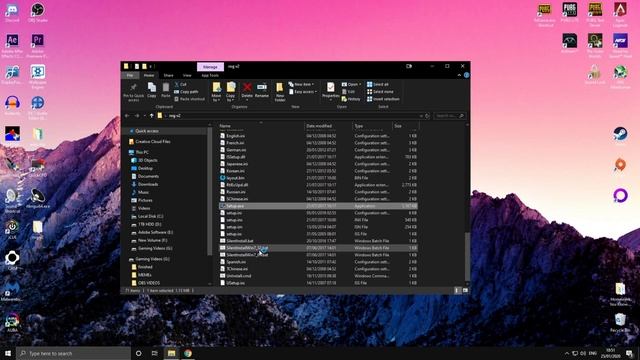
Task: Select Silentinstall.bat file
Action: [318, 241]
